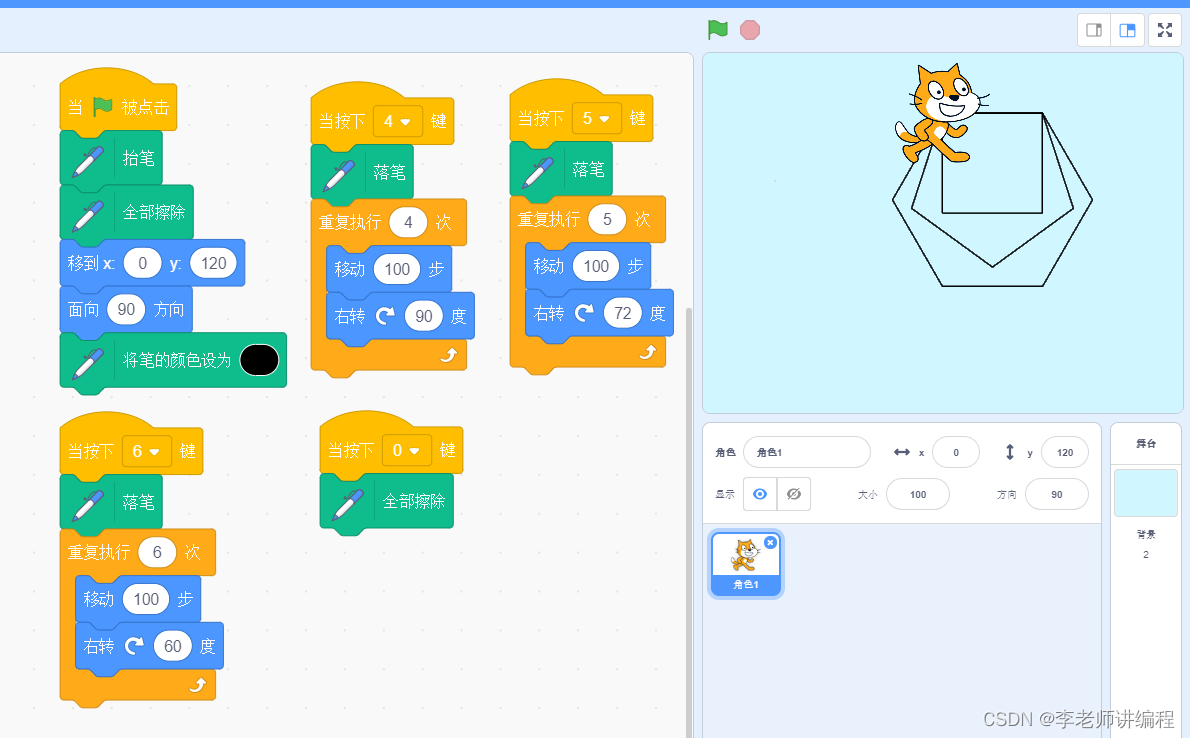Click x value 0 in 移到 block
This screenshot has width=1190, height=738.
pyautogui.click(x=142, y=263)
